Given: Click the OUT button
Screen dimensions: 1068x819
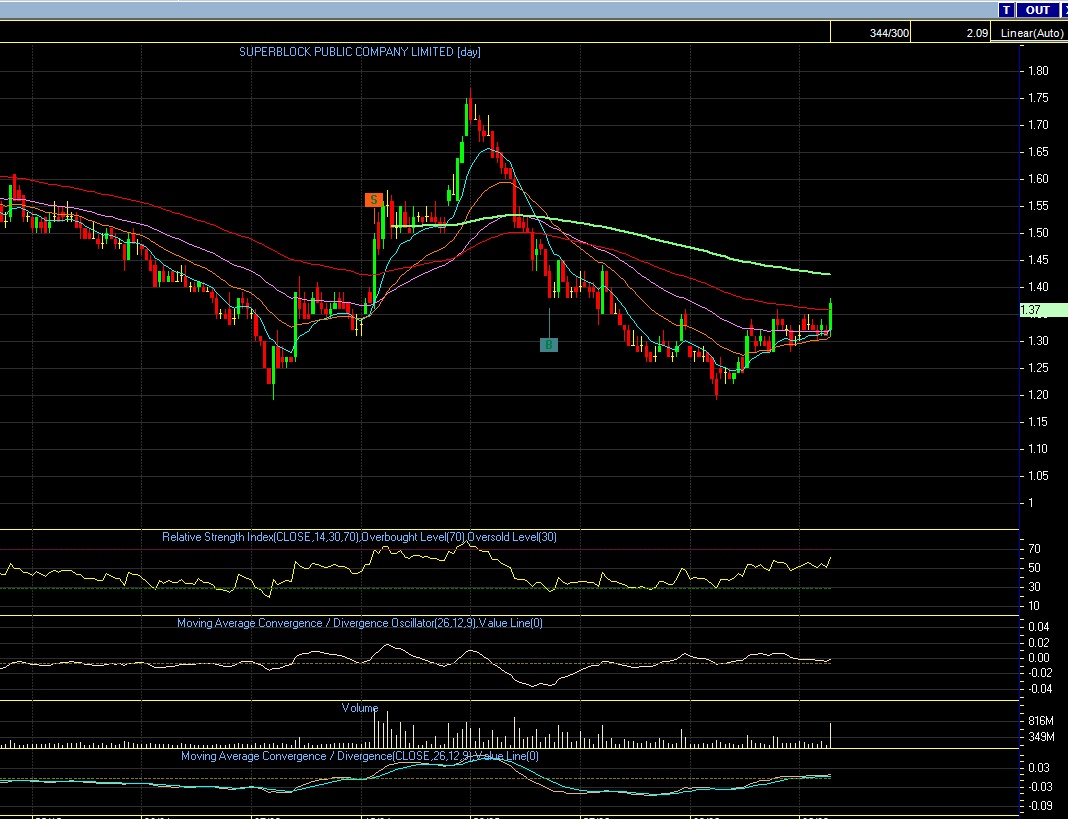Looking at the screenshot, I should pos(1037,10).
